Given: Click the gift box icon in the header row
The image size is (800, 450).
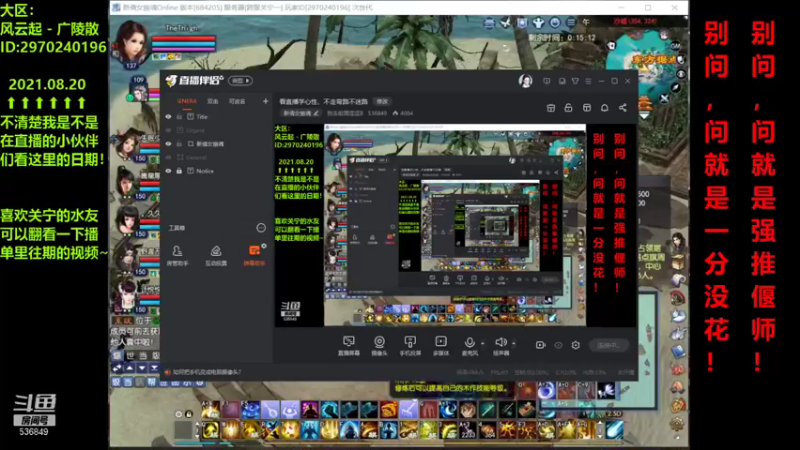Looking at the screenshot, I should (x=551, y=108).
